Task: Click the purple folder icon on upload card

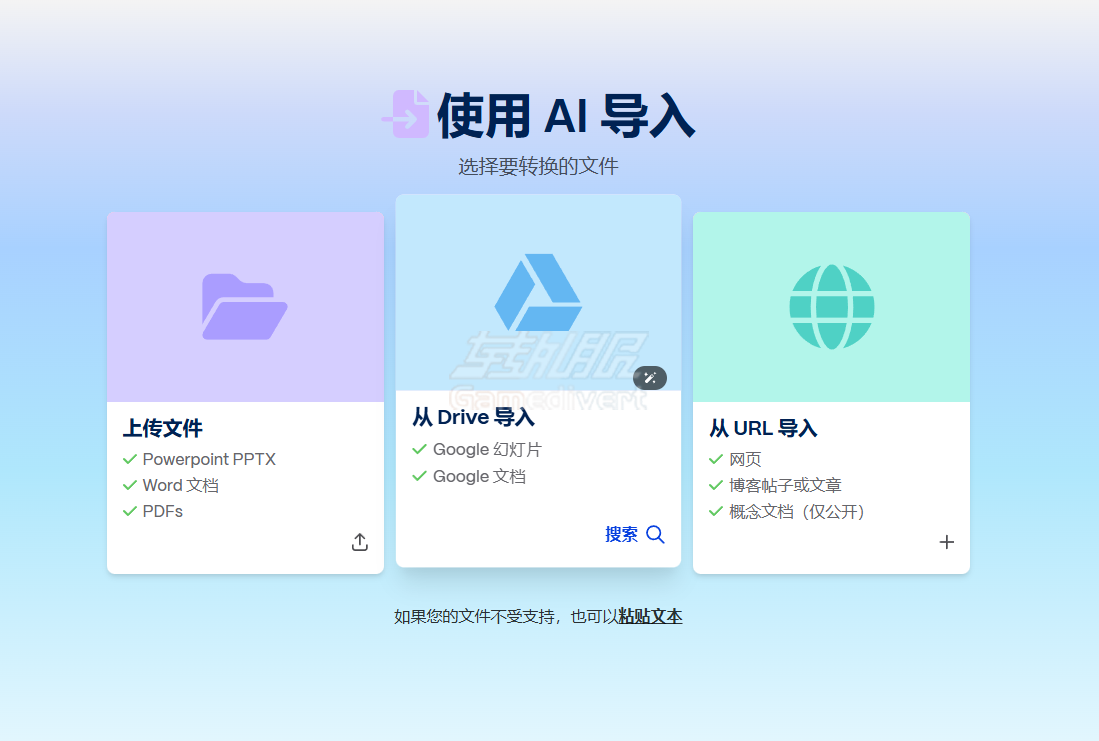Action: click(x=245, y=305)
